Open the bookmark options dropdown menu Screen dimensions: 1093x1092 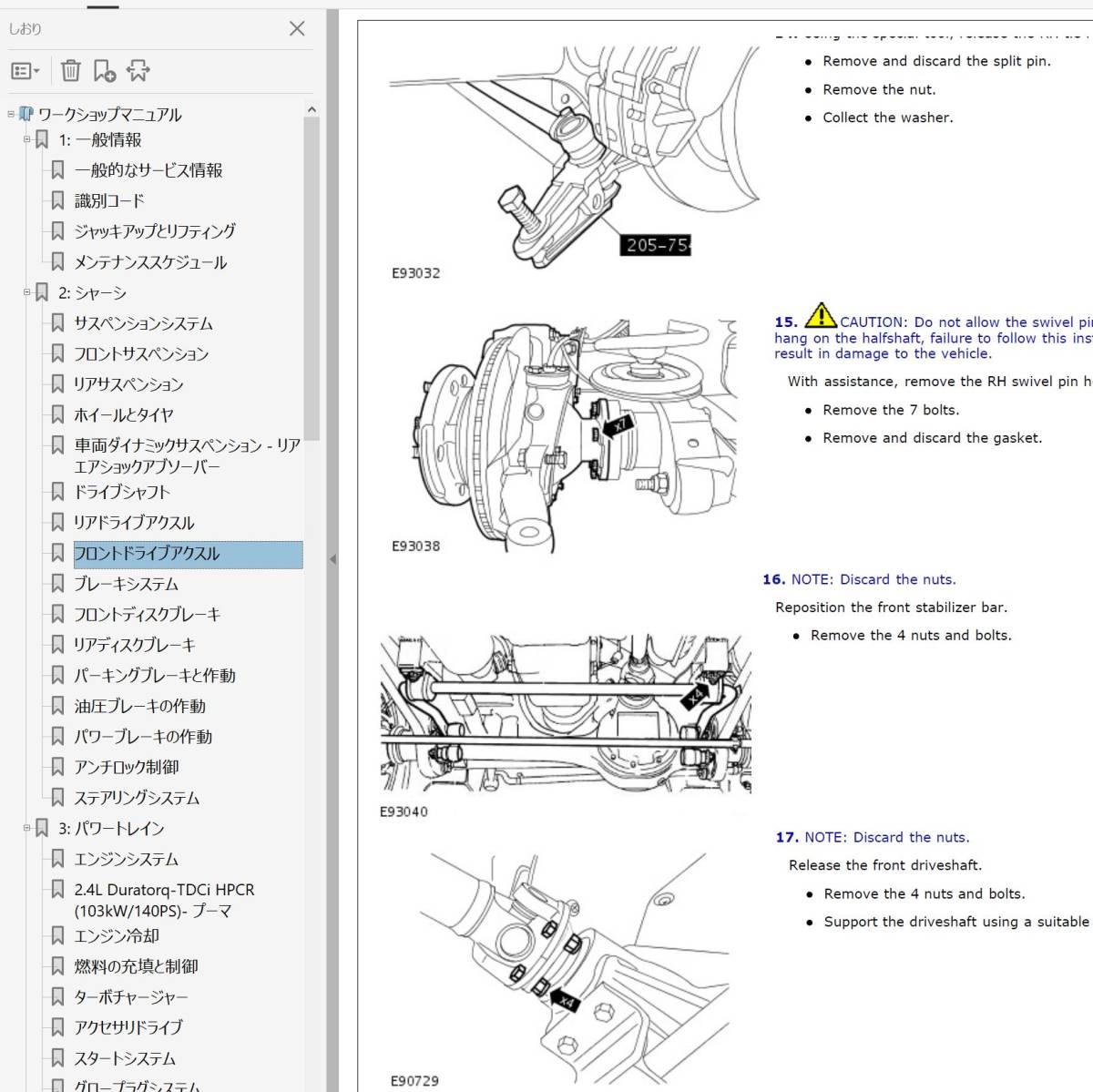point(25,70)
